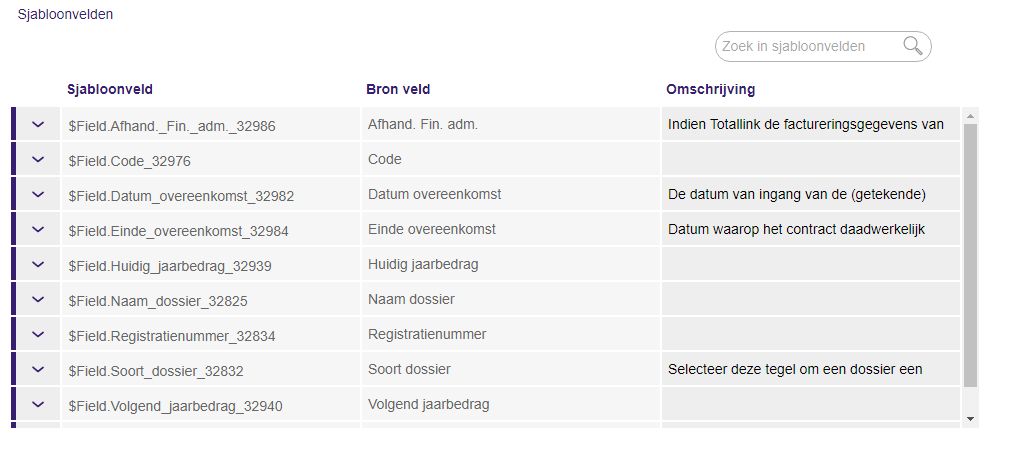Expand the Afhand._Fin._adm._32986 row chevron

click(38, 124)
